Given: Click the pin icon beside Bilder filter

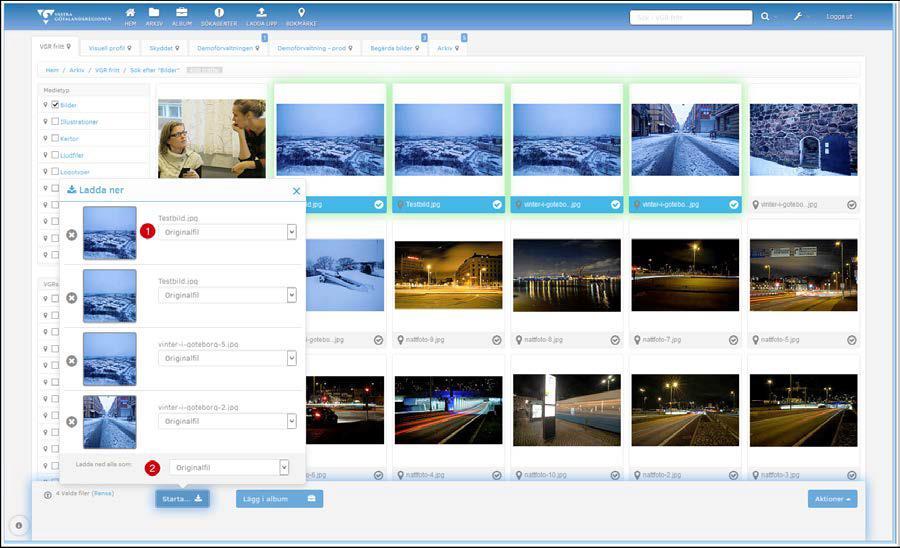Looking at the screenshot, I should click(45, 104).
